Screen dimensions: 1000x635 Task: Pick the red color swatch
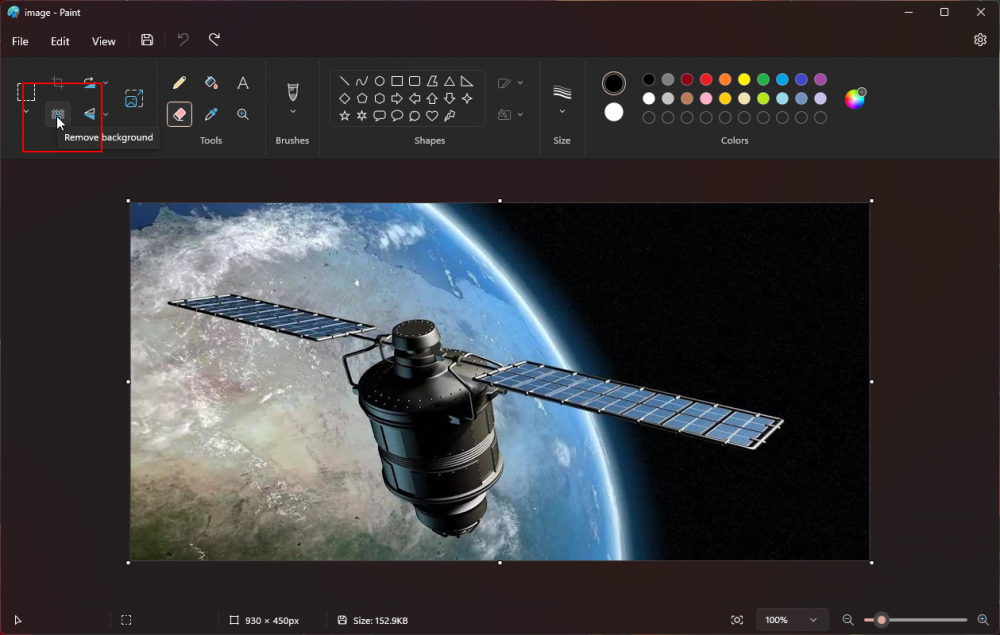pos(706,79)
